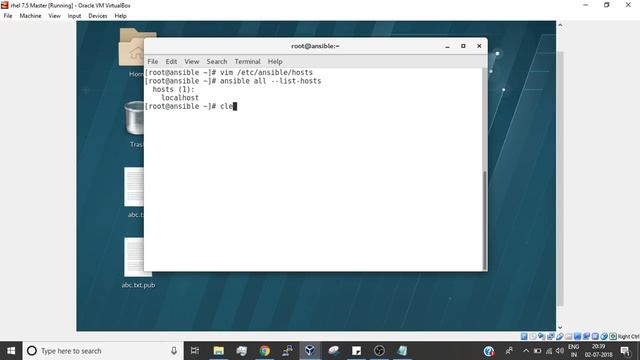Open the terminal File menu

pos(153,61)
